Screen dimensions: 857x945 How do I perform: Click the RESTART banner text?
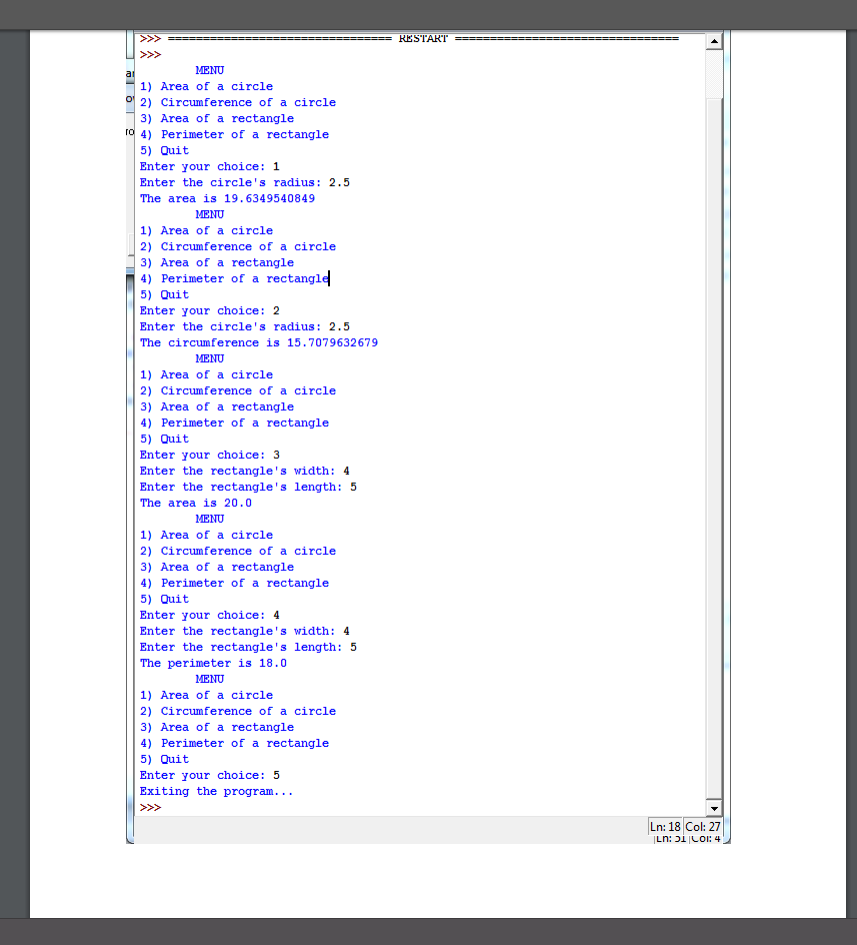424,38
